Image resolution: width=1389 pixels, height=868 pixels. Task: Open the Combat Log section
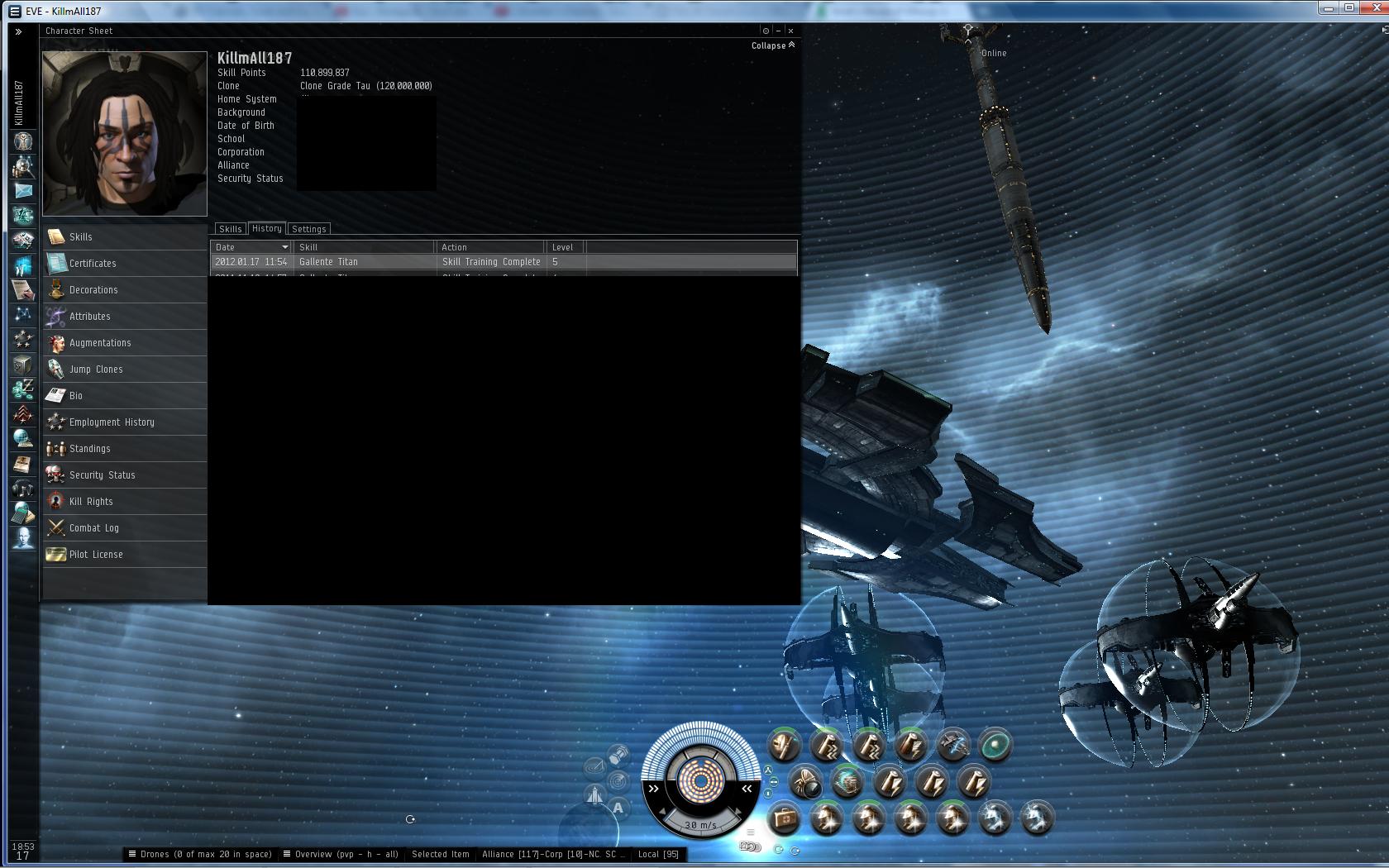(x=125, y=528)
